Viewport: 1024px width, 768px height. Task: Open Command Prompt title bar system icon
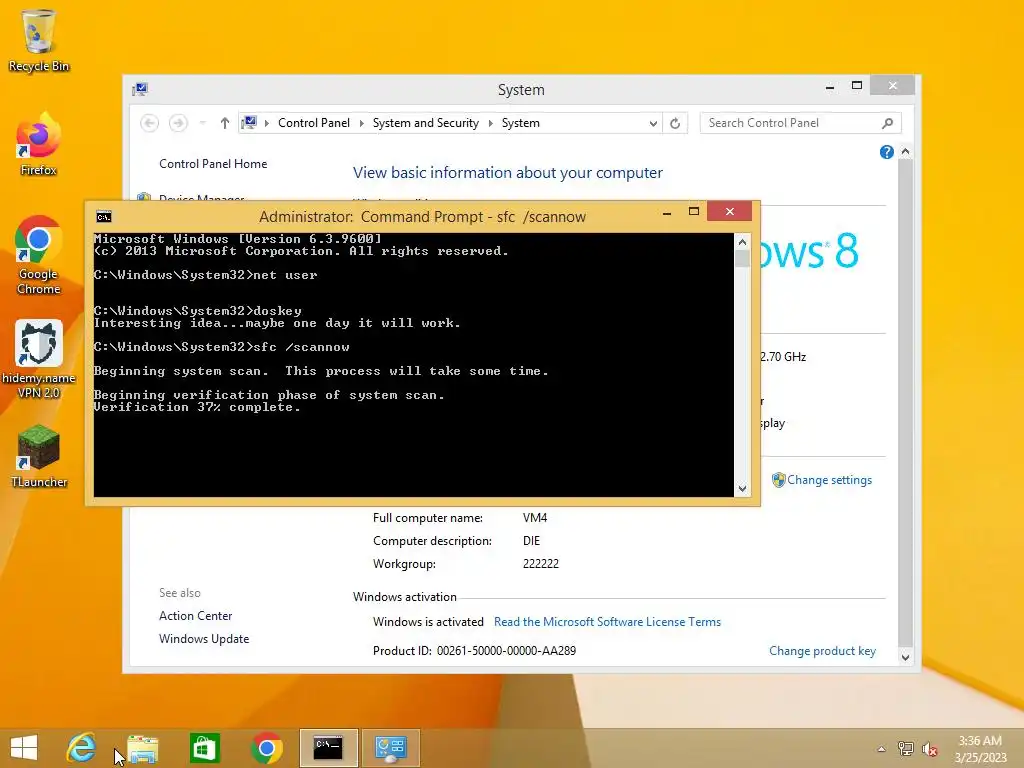pos(104,217)
